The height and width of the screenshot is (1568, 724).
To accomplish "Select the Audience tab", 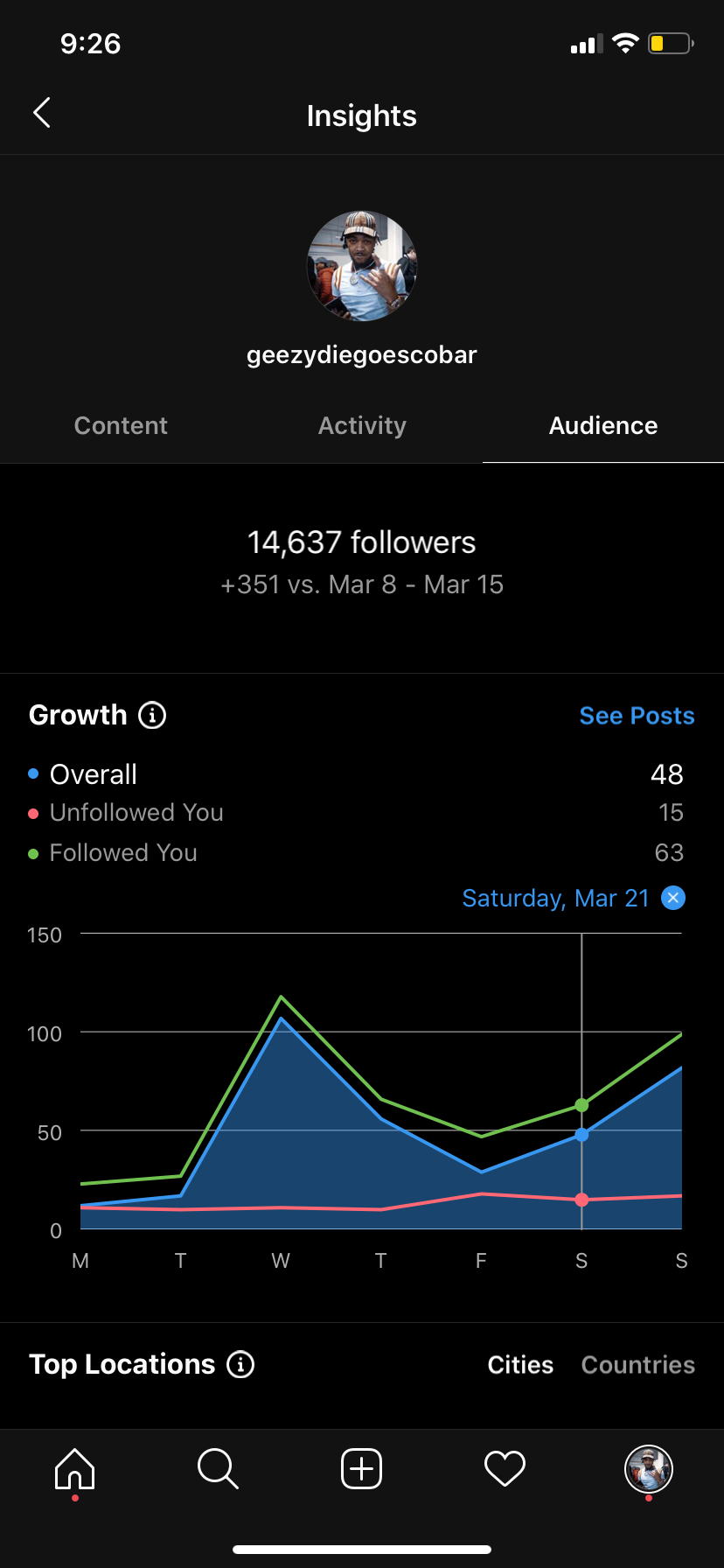I will pyautogui.click(x=603, y=426).
